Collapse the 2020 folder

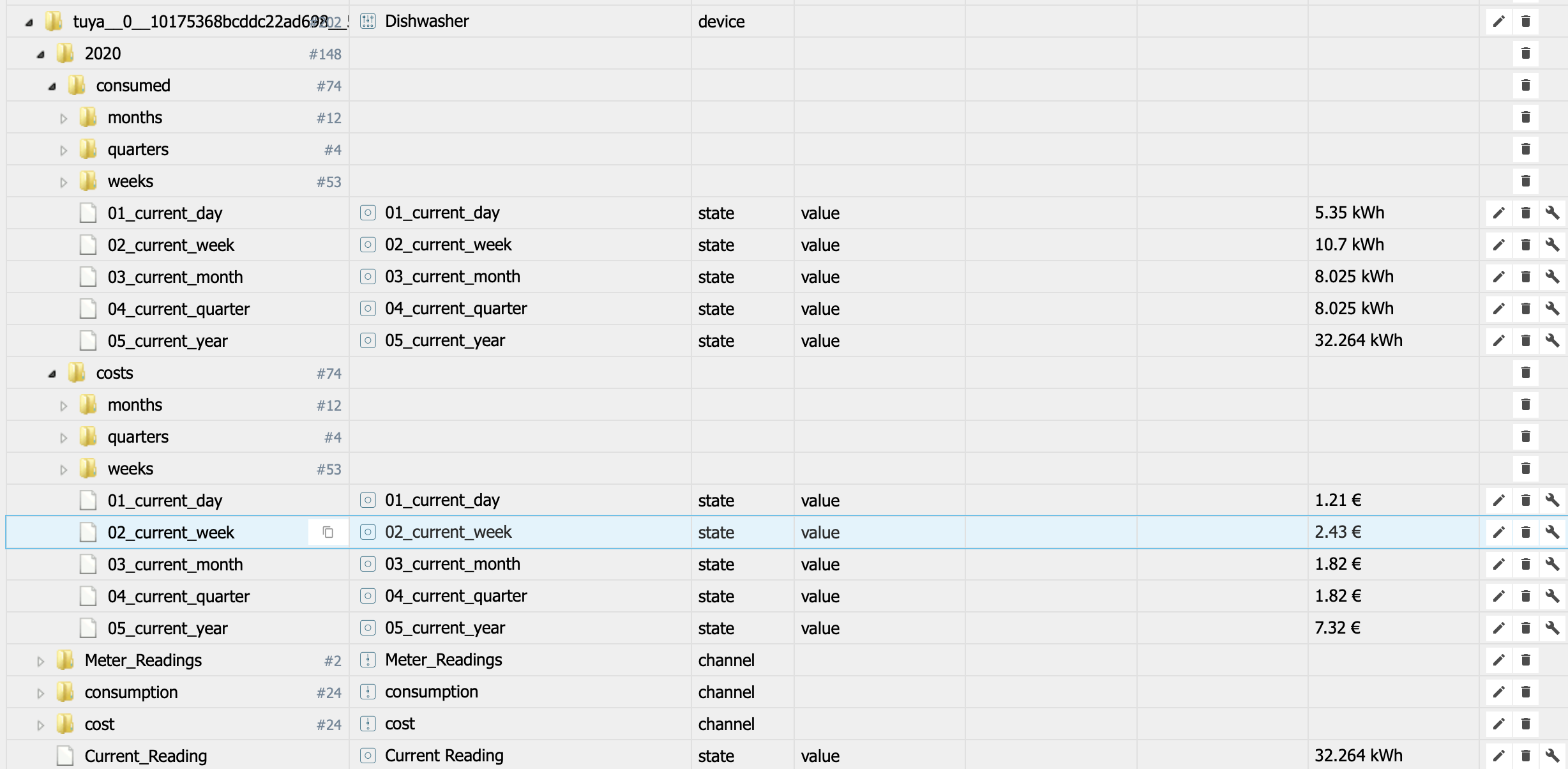pos(40,54)
